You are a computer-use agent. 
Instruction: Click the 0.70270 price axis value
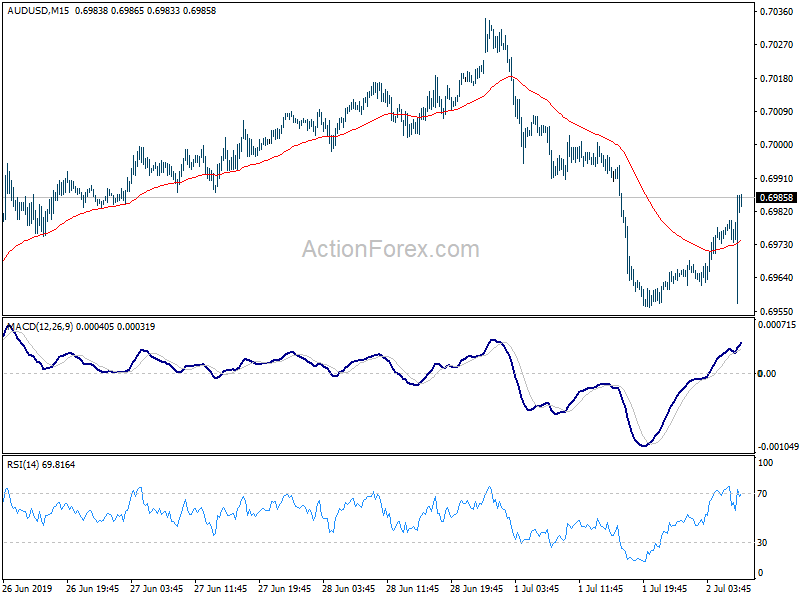(x=776, y=45)
